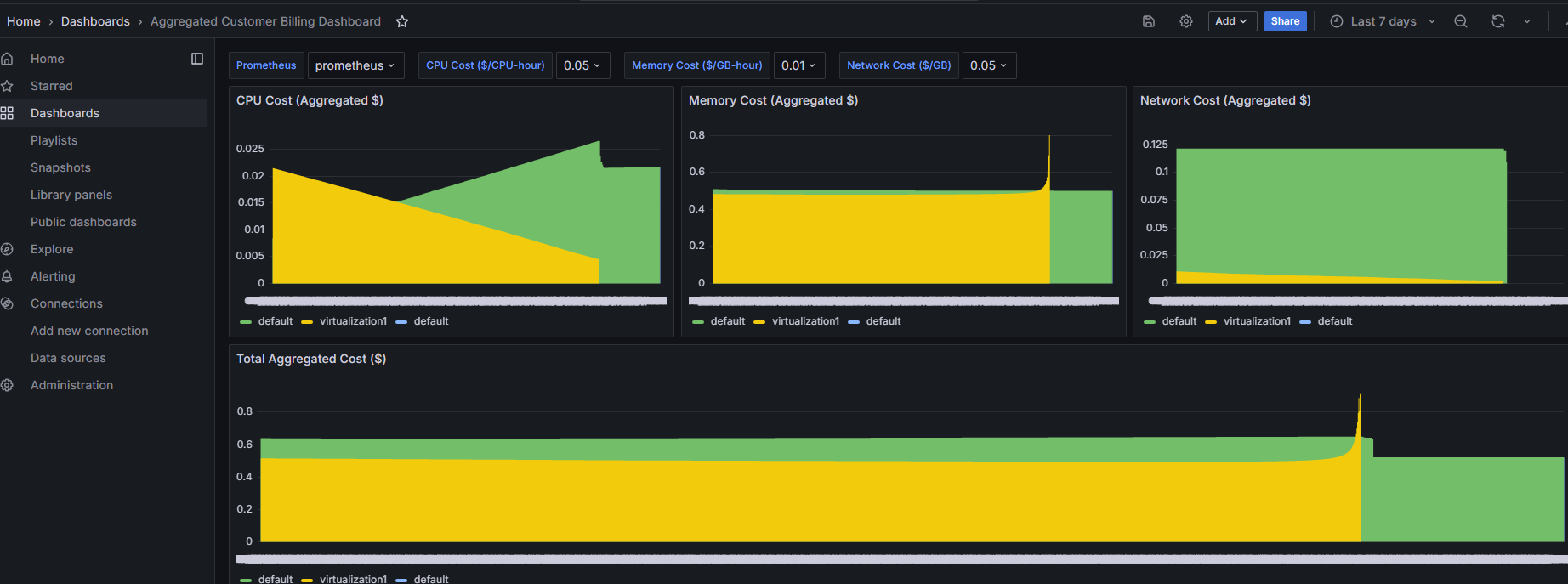1568x584 pixels.
Task: Open Connections in sidebar
Action: tap(66, 303)
